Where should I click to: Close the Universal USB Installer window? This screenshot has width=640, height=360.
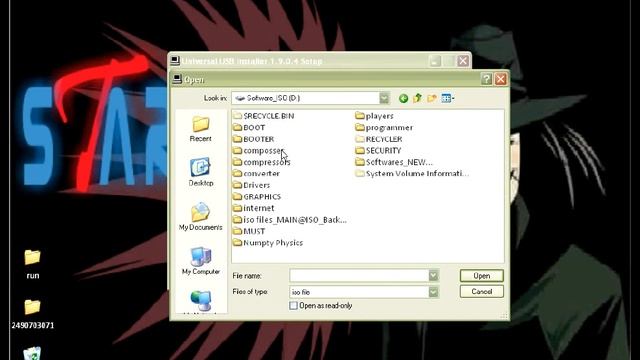pos(463,61)
